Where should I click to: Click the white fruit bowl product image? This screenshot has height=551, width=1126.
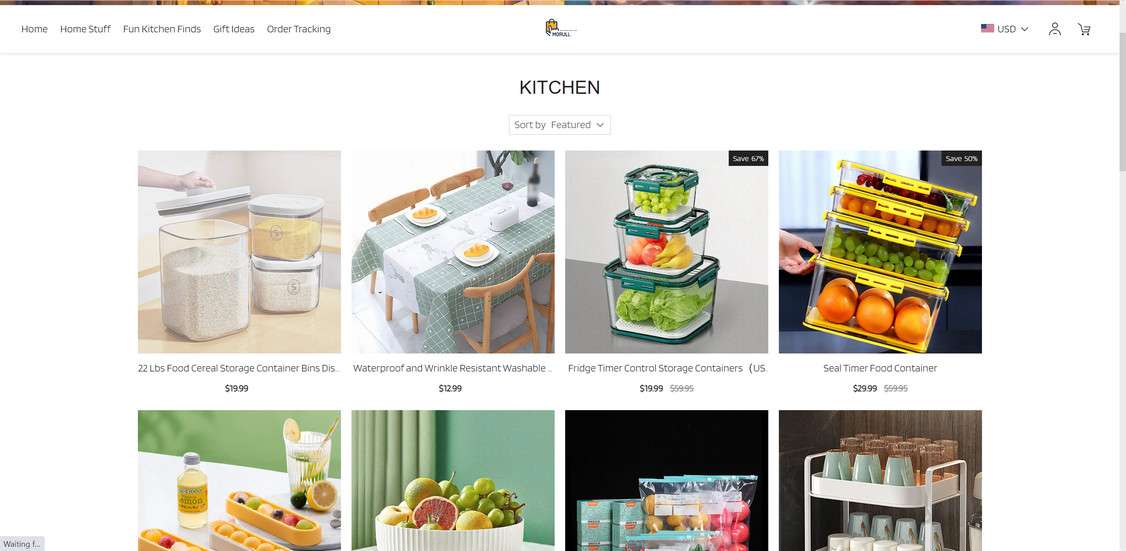tap(453, 481)
